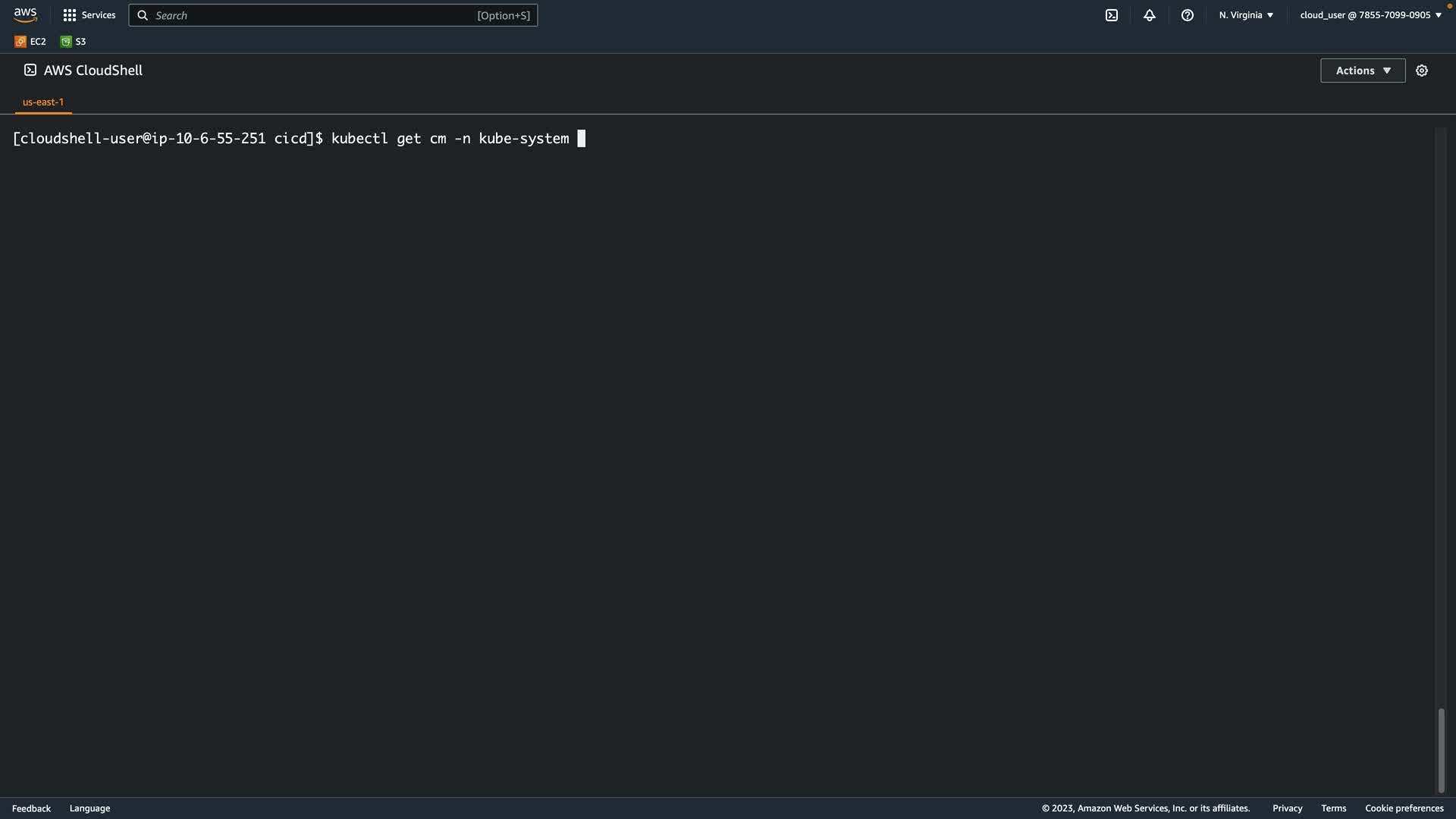Open the EC2 favorite shortcut
The width and height of the screenshot is (1456, 819).
tap(30, 42)
